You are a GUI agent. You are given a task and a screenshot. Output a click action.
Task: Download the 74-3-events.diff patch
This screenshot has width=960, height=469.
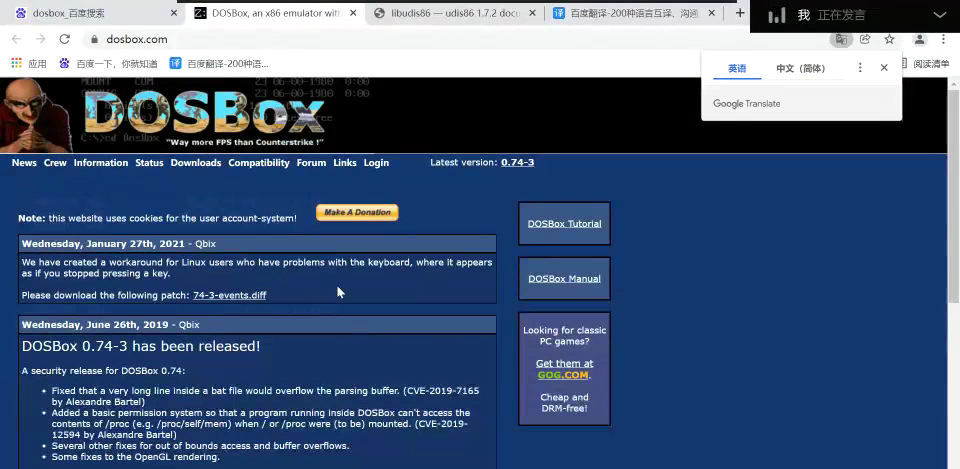(230, 295)
